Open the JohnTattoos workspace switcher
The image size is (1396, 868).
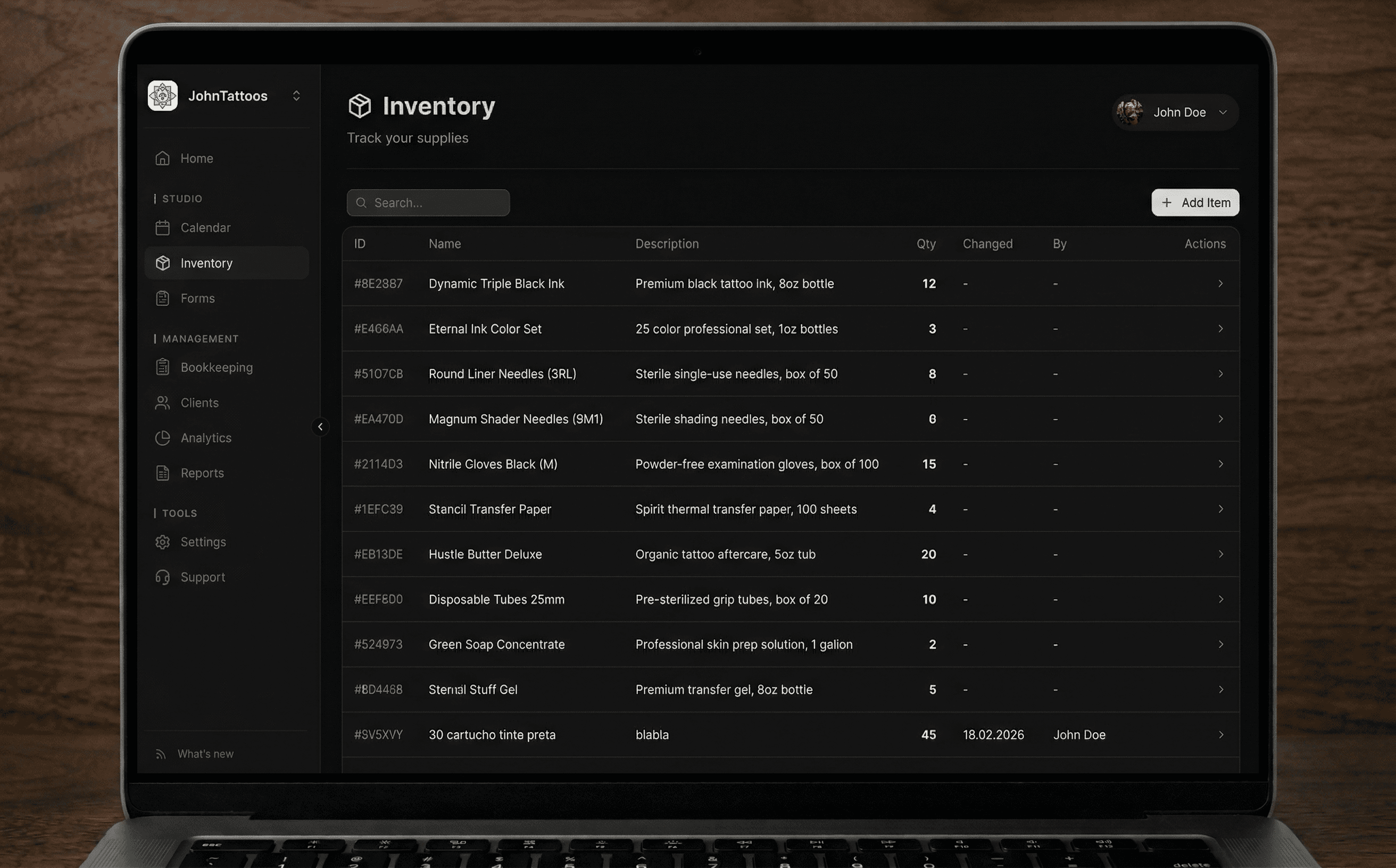pyautogui.click(x=296, y=96)
